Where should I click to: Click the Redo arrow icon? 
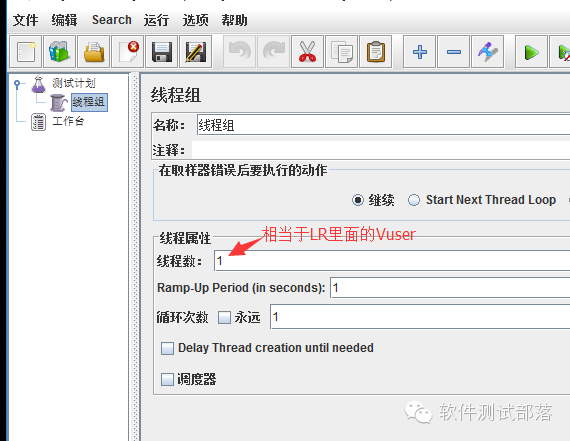[x=273, y=52]
